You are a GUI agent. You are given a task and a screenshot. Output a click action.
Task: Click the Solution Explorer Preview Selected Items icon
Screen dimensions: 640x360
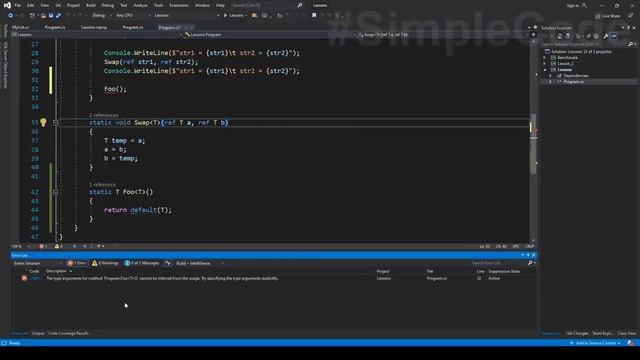click(614, 36)
